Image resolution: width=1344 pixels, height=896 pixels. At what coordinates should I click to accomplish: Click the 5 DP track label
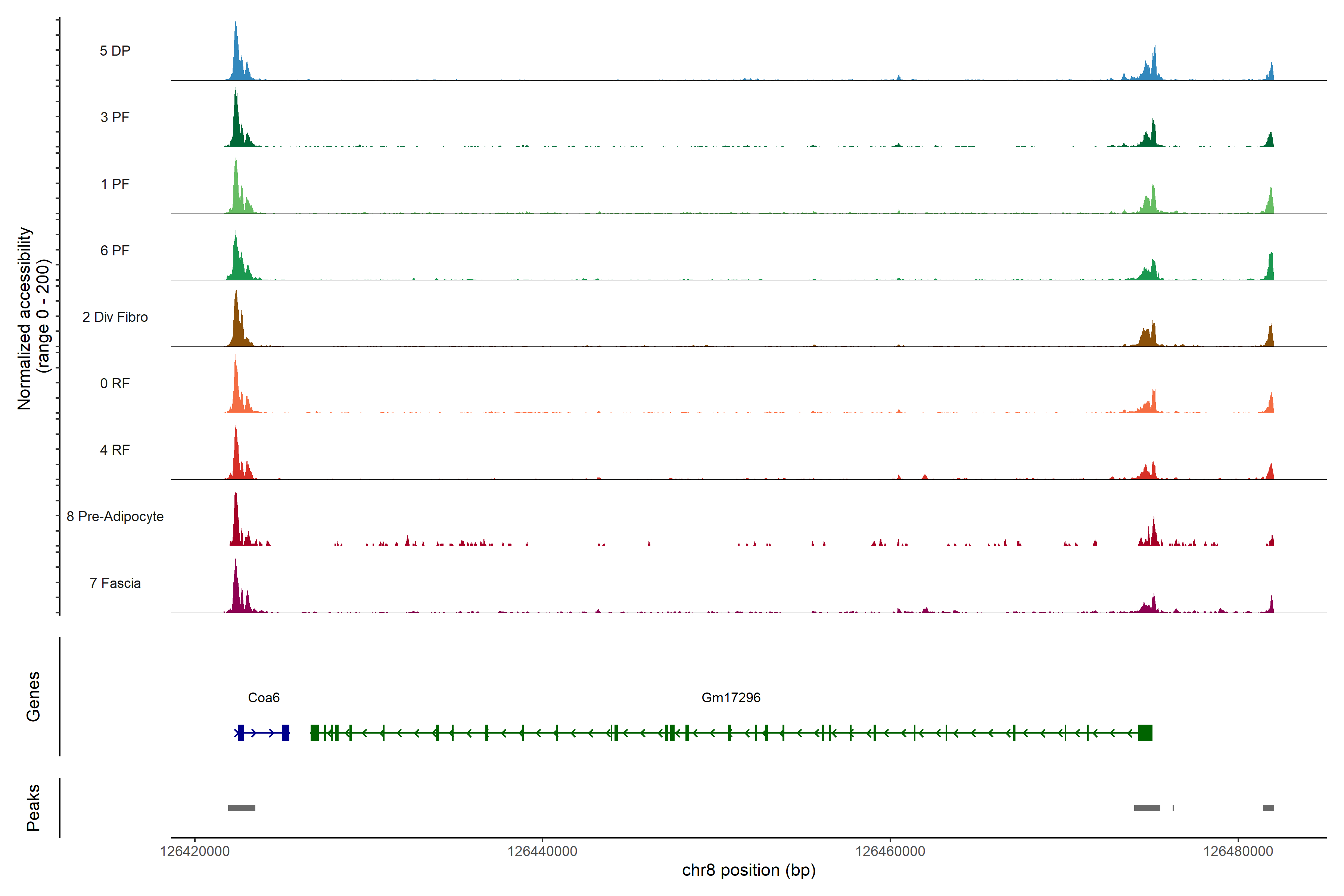point(115,51)
